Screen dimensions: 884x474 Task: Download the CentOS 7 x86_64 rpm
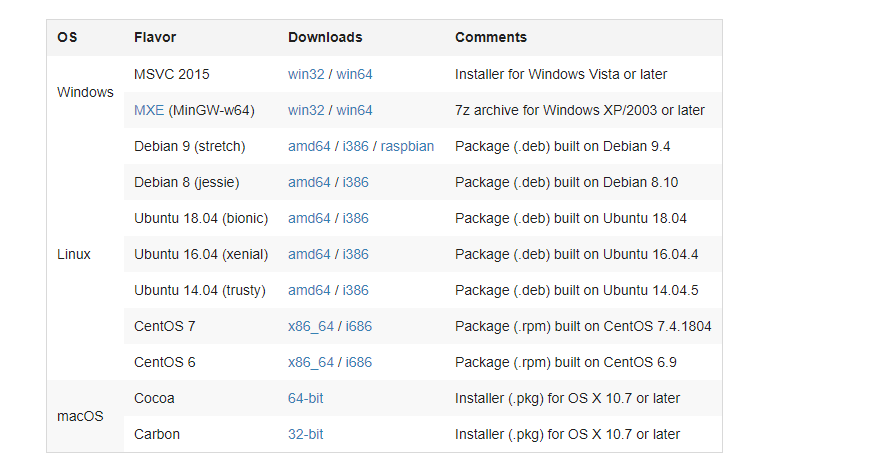(311, 326)
